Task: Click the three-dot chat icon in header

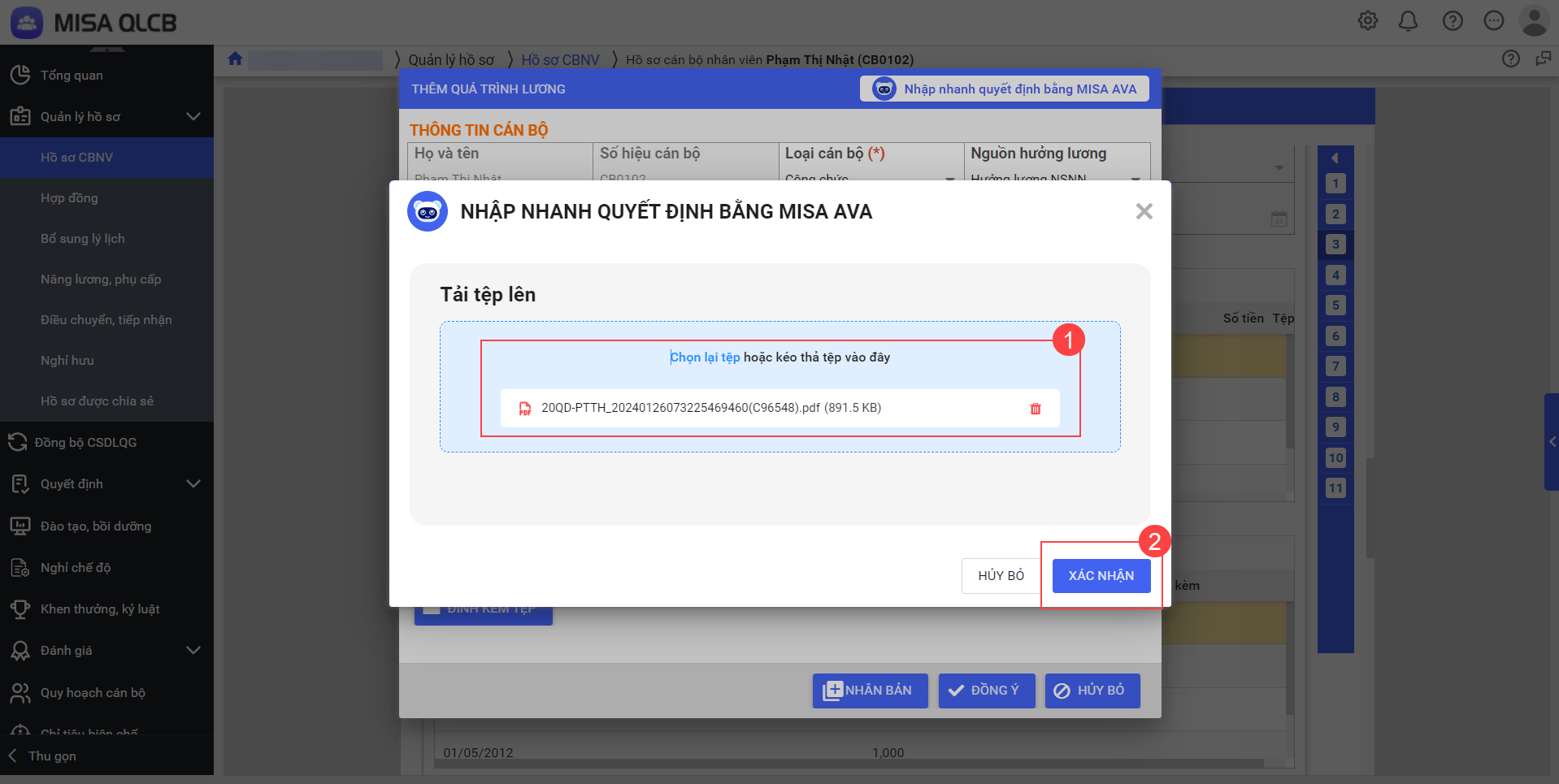Action: click(1494, 21)
